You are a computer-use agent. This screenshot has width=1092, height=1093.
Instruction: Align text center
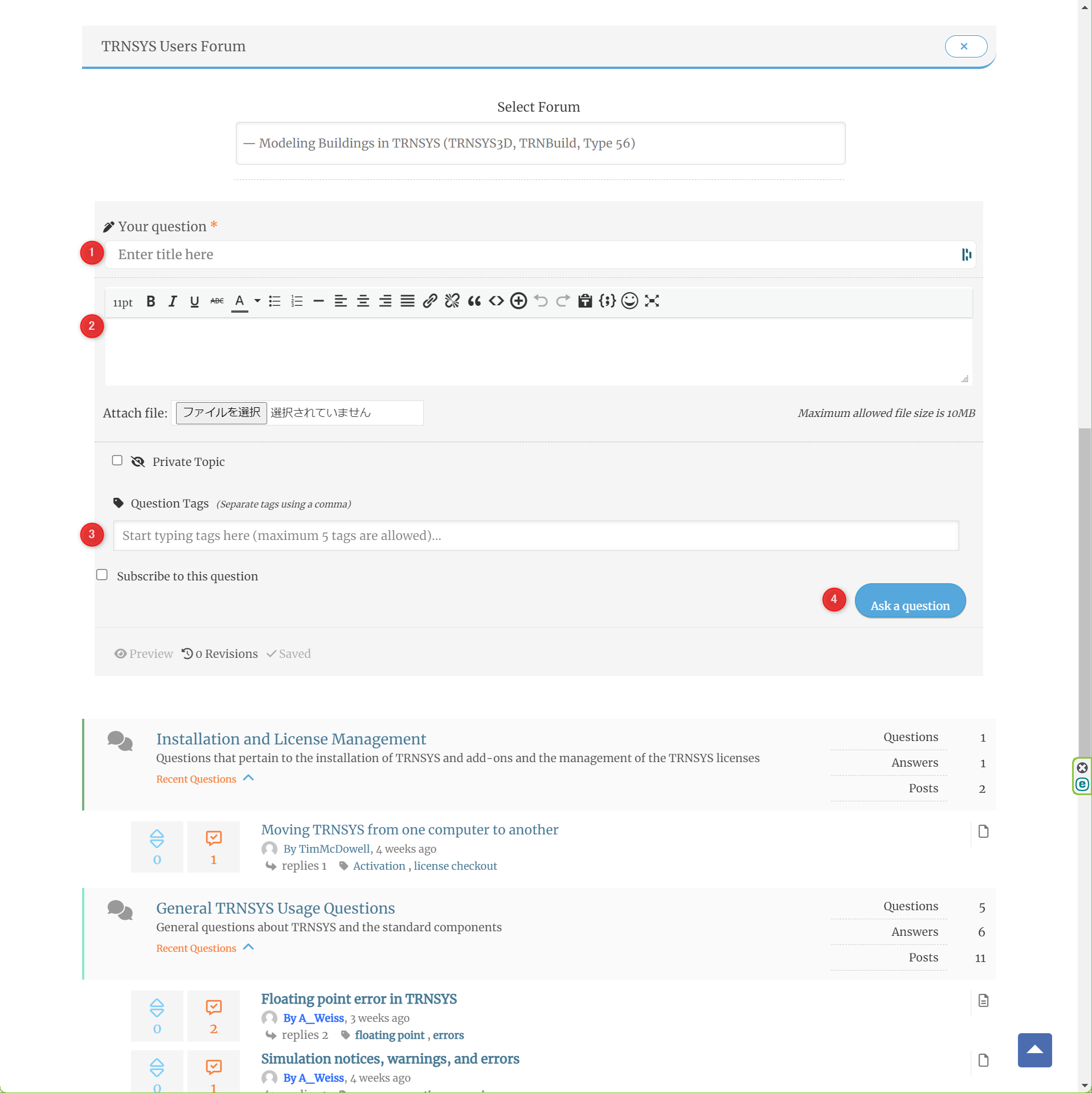tap(363, 301)
